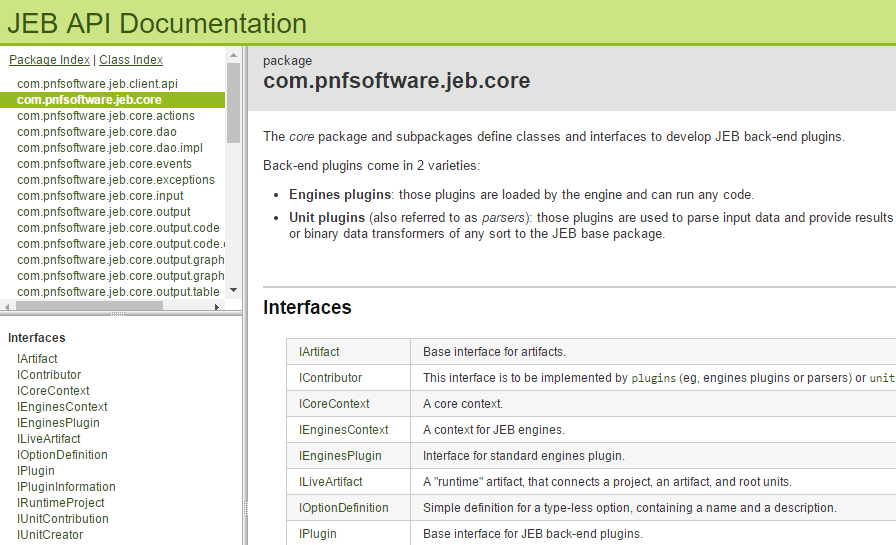Open IUnitContribution in the sidebar class list

[63, 519]
